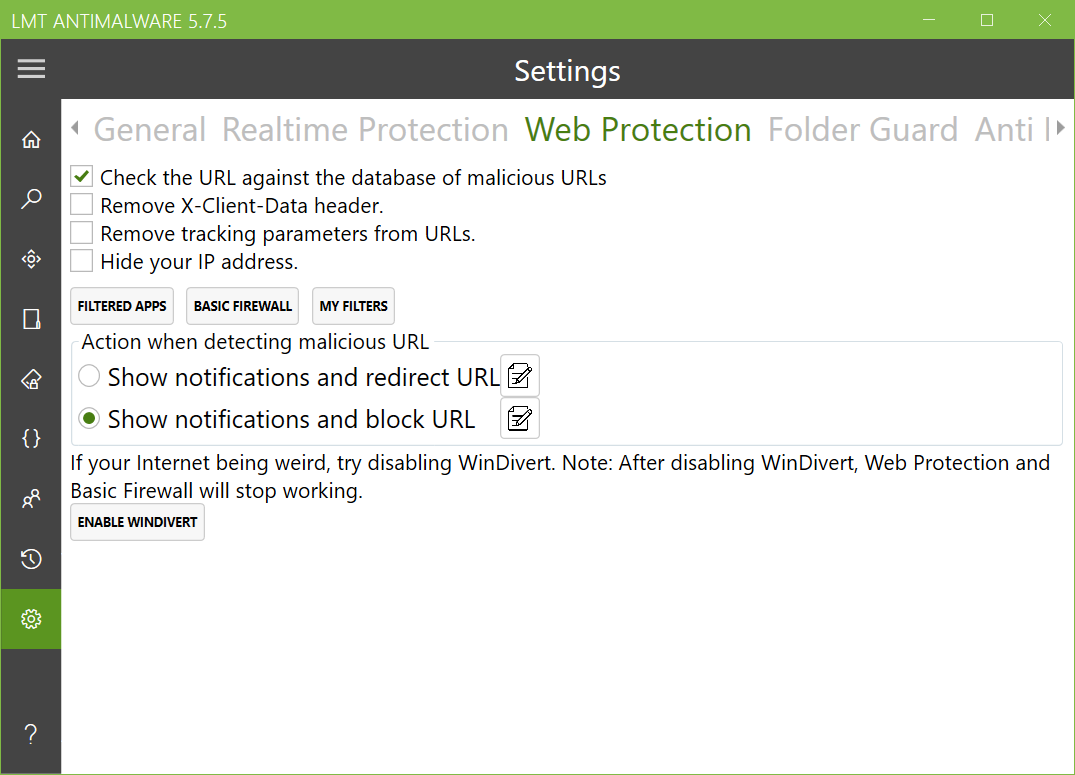1075x775 pixels.
Task: Select Show notifications and redirect URL
Action: coord(90,377)
